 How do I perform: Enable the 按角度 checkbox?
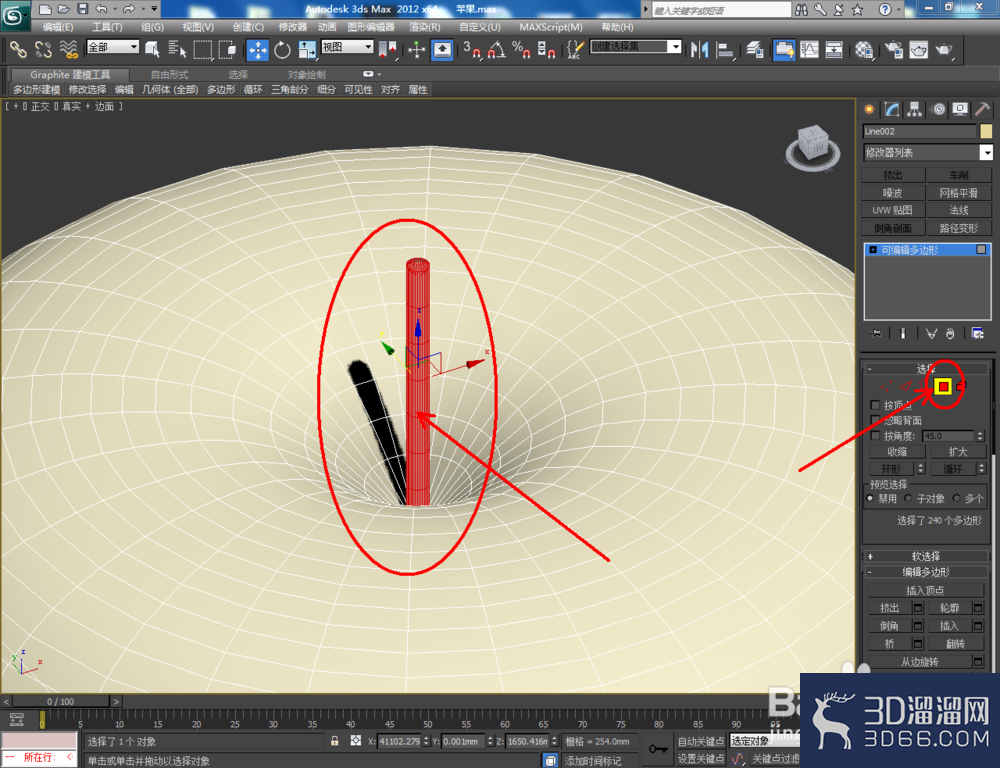coord(875,436)
